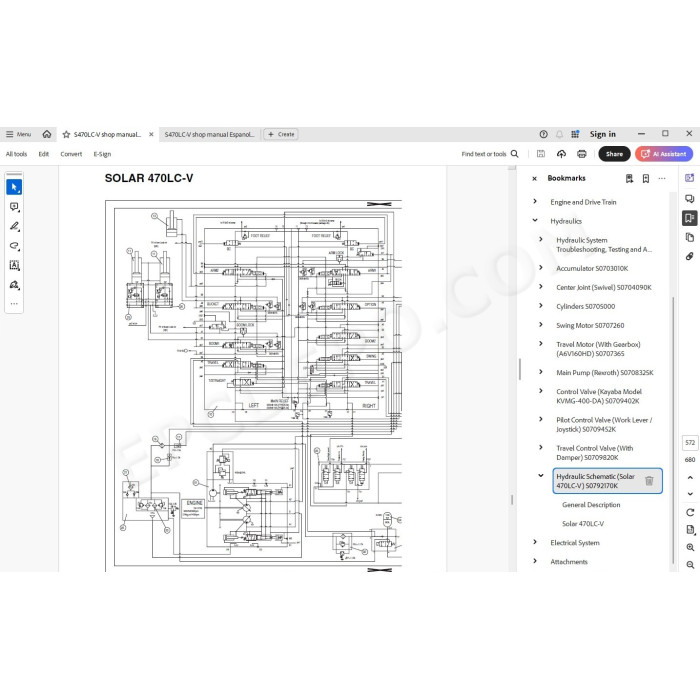Click the Share button
The image size is (700, 700).
tap(614, 154)
